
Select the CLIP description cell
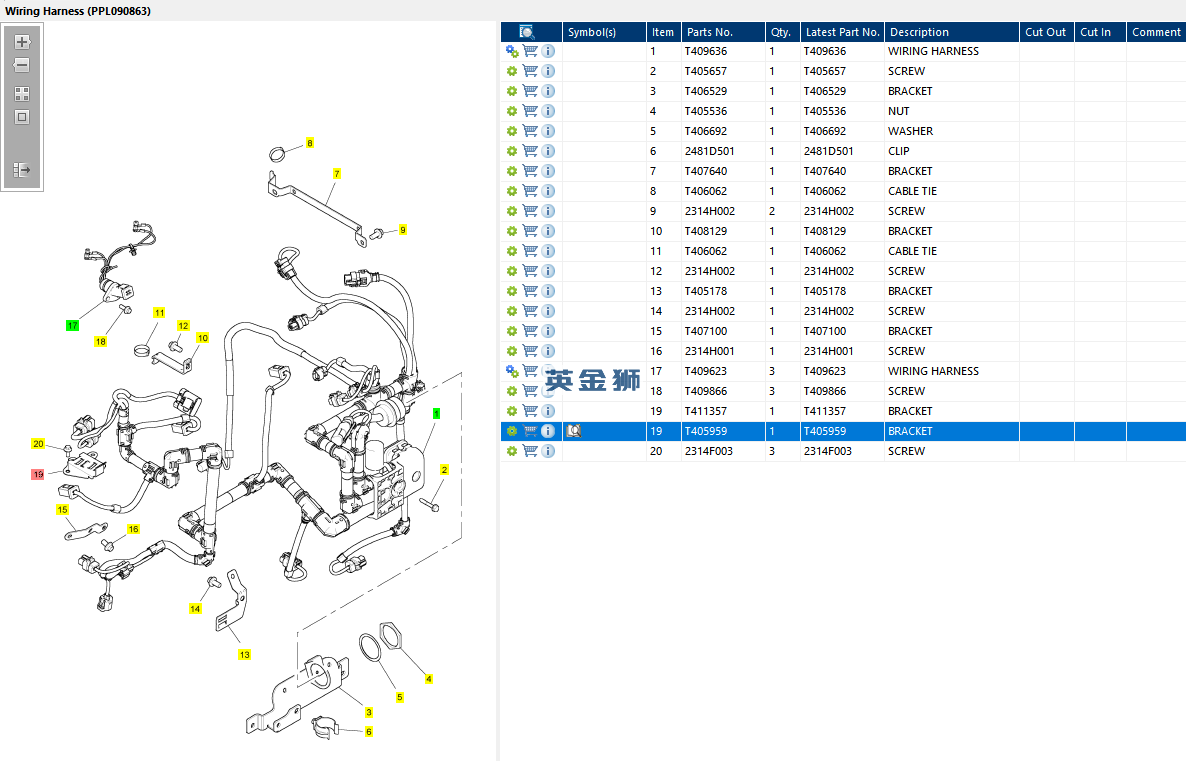pyautogui.click(x=899, y=151)
